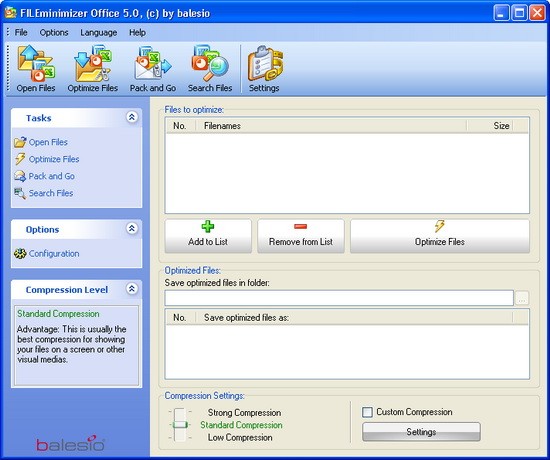Open the Options menu

[54, 32]
